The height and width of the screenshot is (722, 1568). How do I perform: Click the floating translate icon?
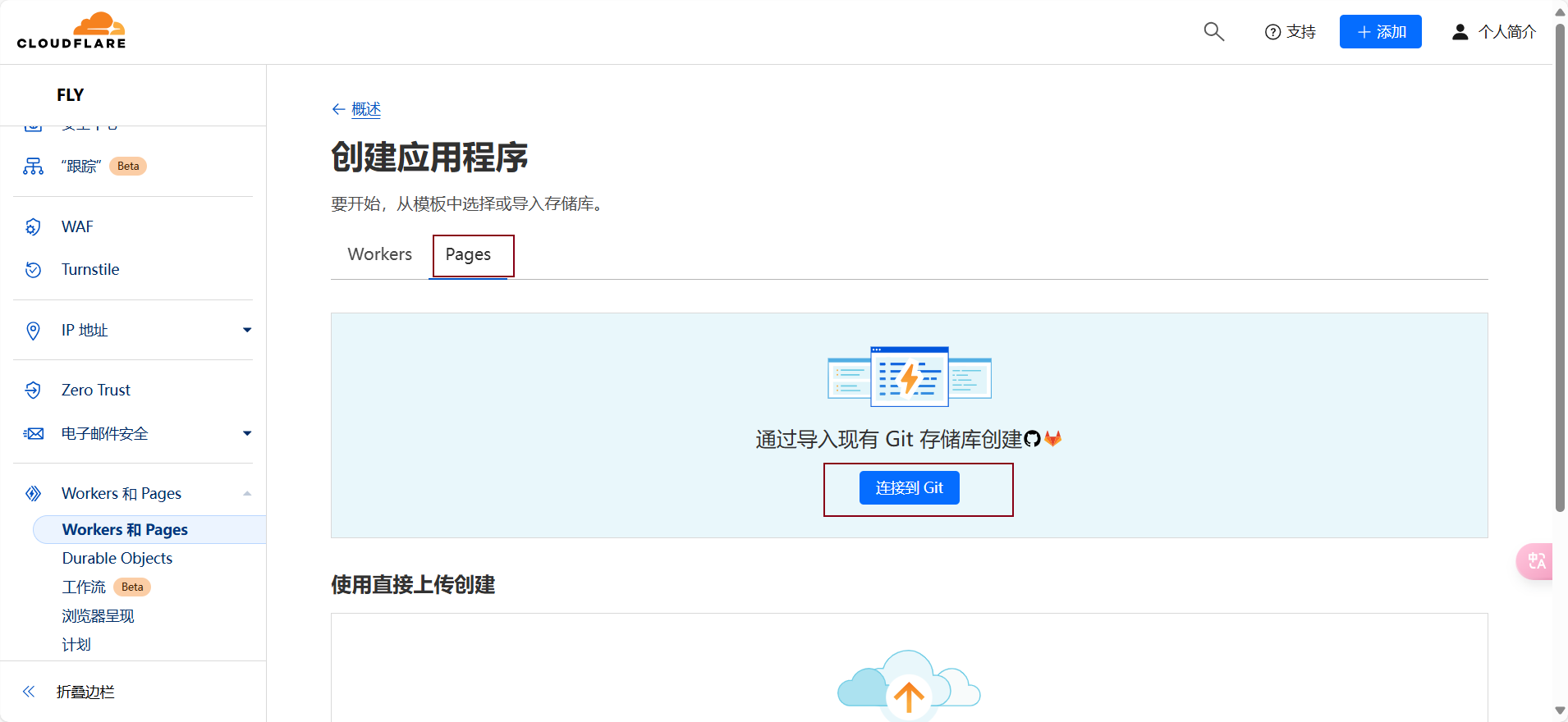point(1535,561)
